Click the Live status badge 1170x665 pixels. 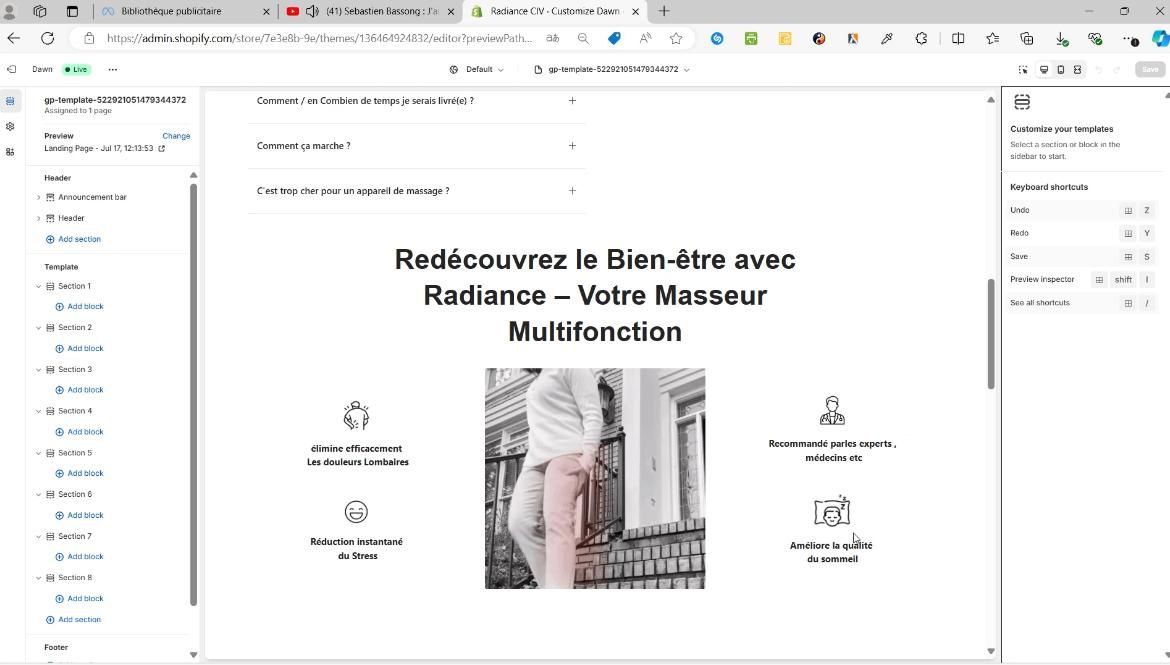pos(76,69)
